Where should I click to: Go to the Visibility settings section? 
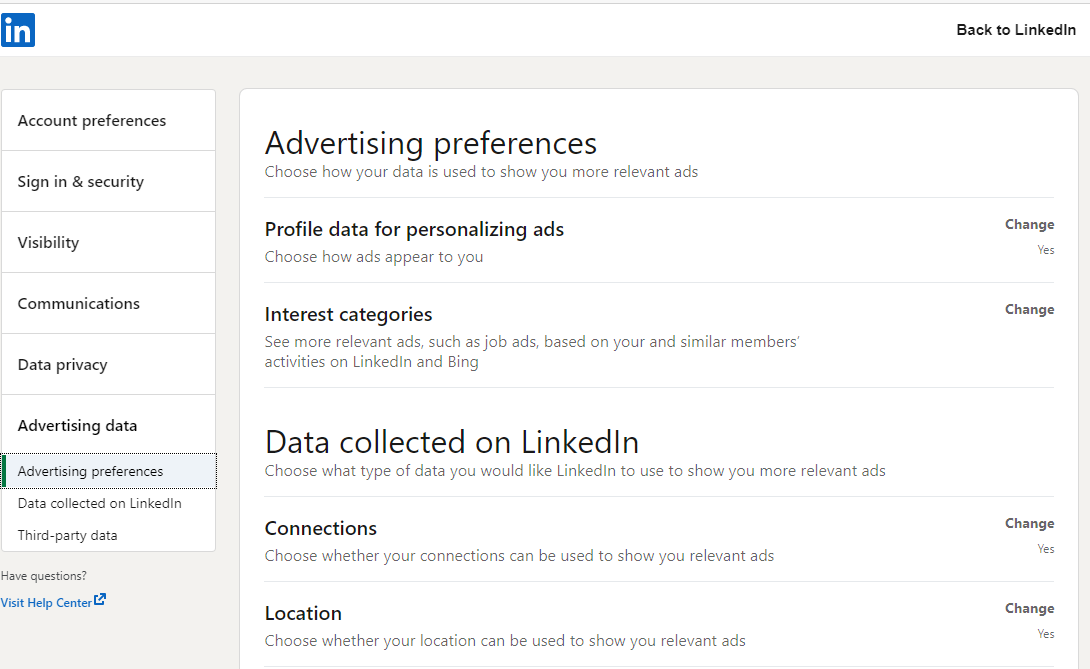[48, 242]
